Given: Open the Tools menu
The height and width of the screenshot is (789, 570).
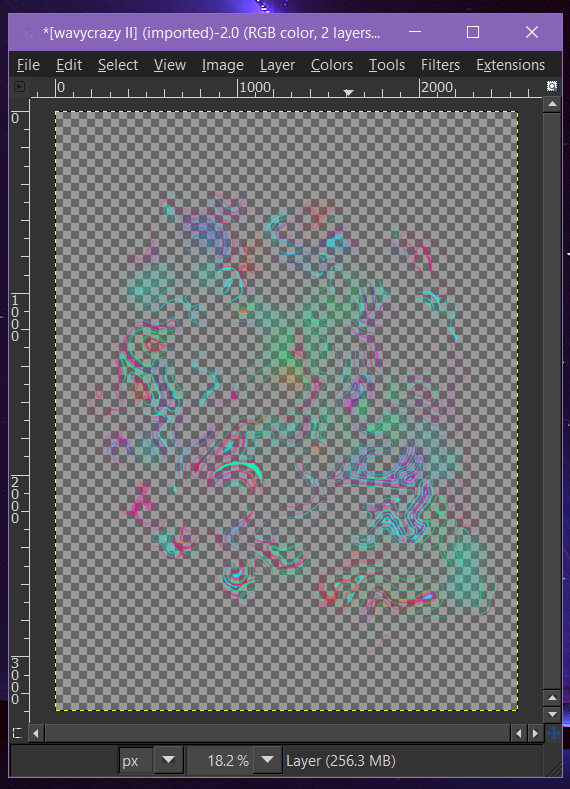Looking at the screenshot, I should click(x=386, y=65).
